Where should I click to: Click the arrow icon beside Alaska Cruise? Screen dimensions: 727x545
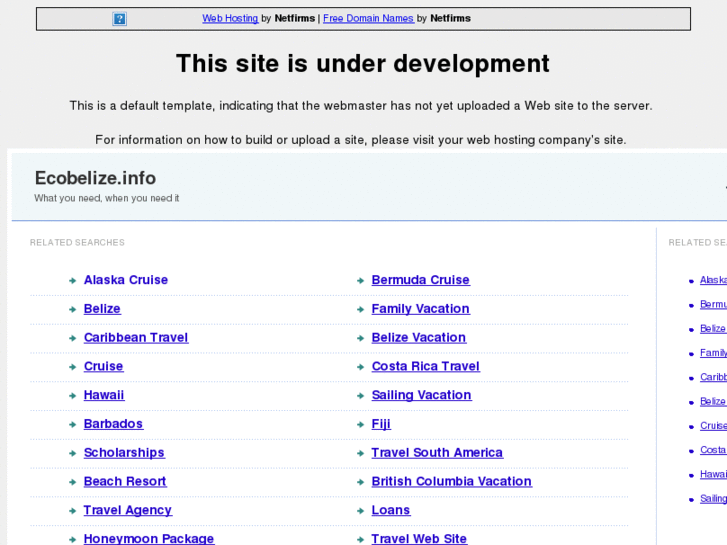pyautogui.click(x=72, y=281)
